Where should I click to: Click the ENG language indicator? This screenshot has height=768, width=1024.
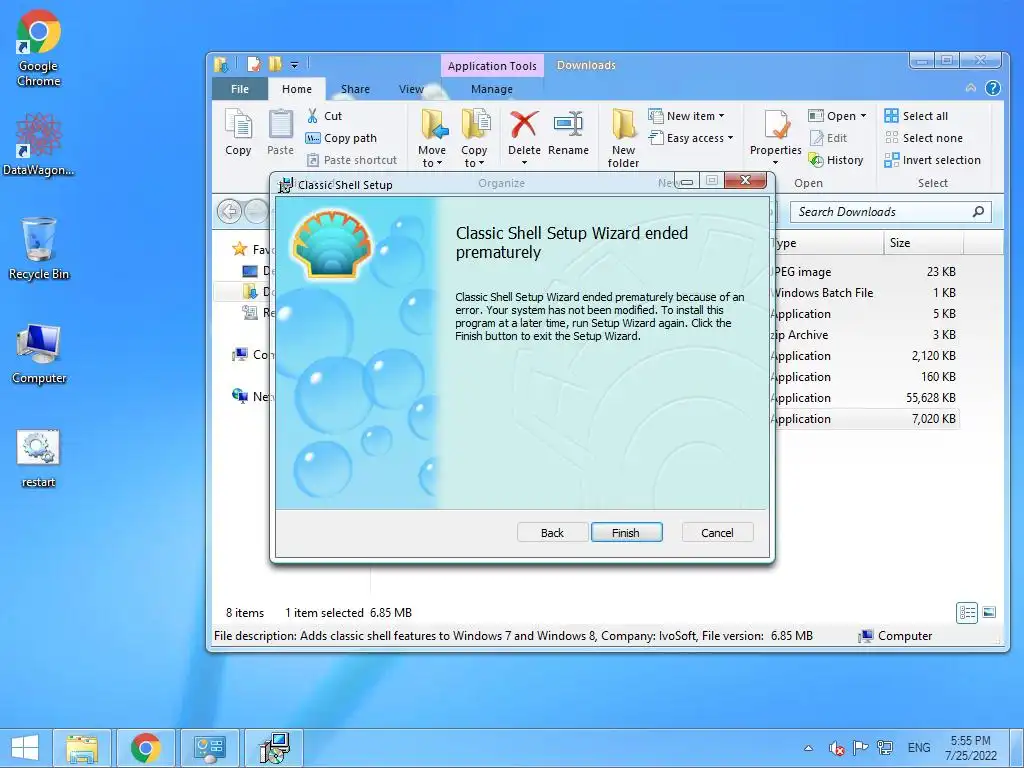919,748
